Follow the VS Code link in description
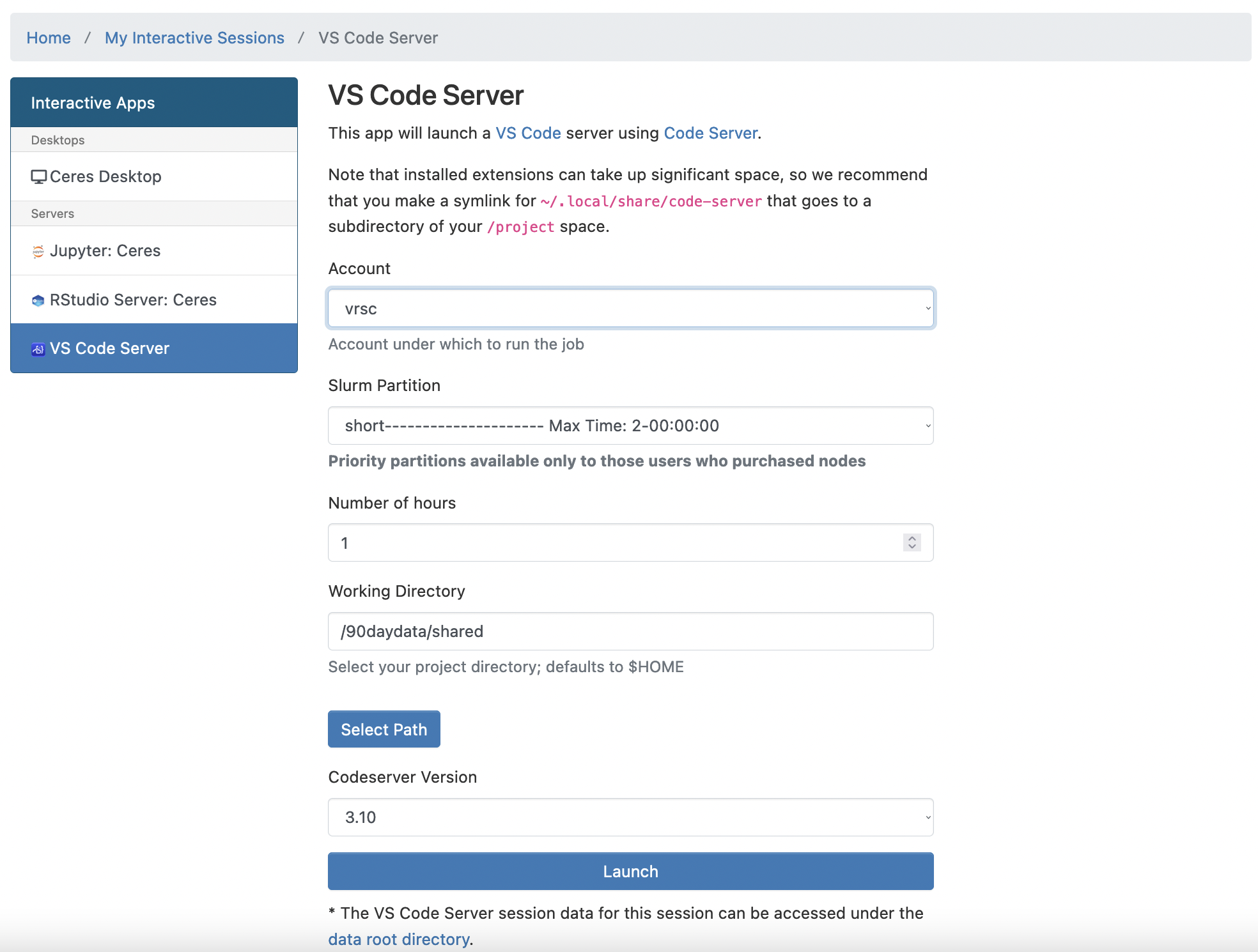Screen dimensions: 1258x952 coord(528,133)
